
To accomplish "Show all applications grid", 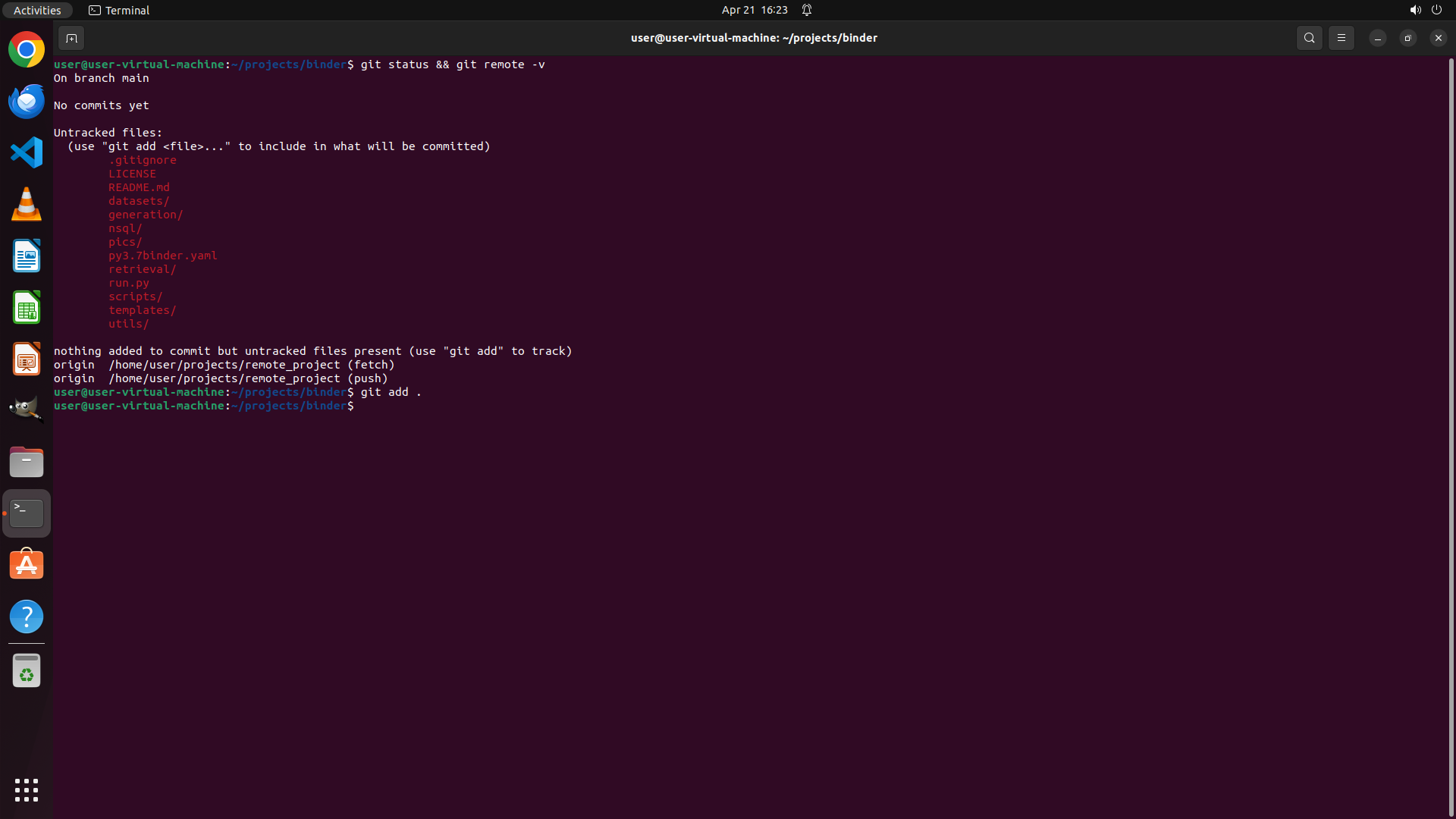I will 27,790.
